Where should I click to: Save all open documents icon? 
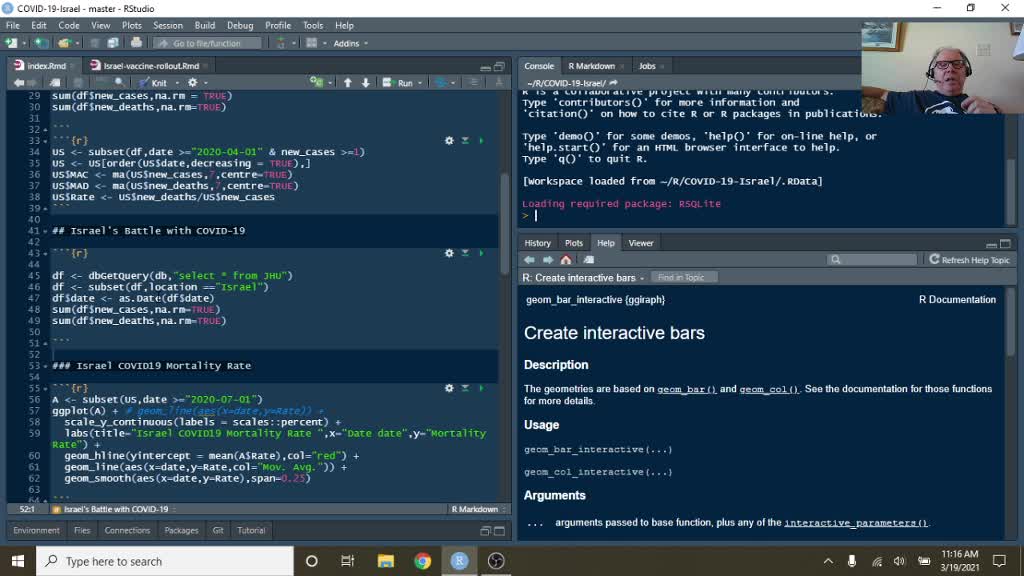[x=113, y=43]
